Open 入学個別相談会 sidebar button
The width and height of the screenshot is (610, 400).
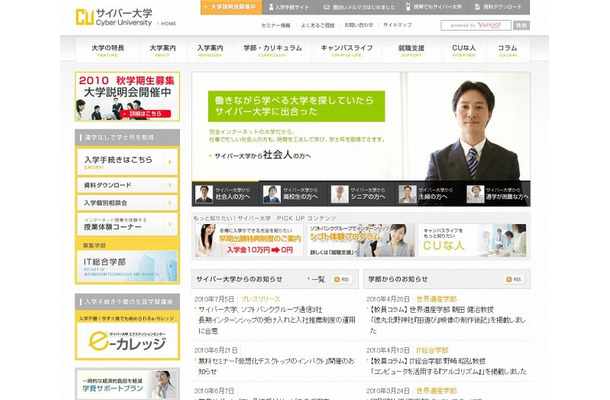tap(127, 203)
